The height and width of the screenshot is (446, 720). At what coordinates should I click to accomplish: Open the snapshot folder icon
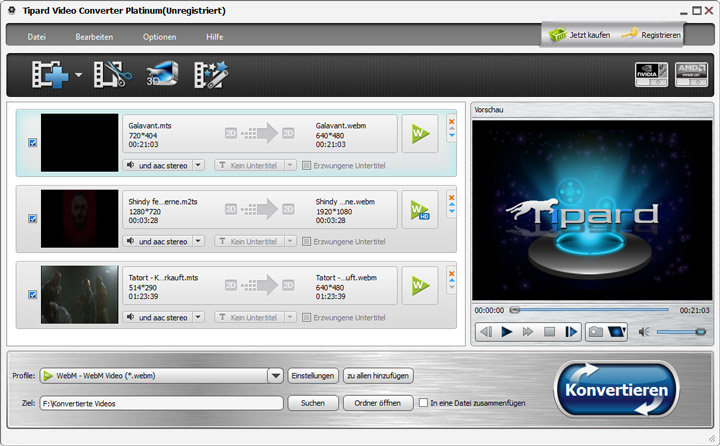617,332
